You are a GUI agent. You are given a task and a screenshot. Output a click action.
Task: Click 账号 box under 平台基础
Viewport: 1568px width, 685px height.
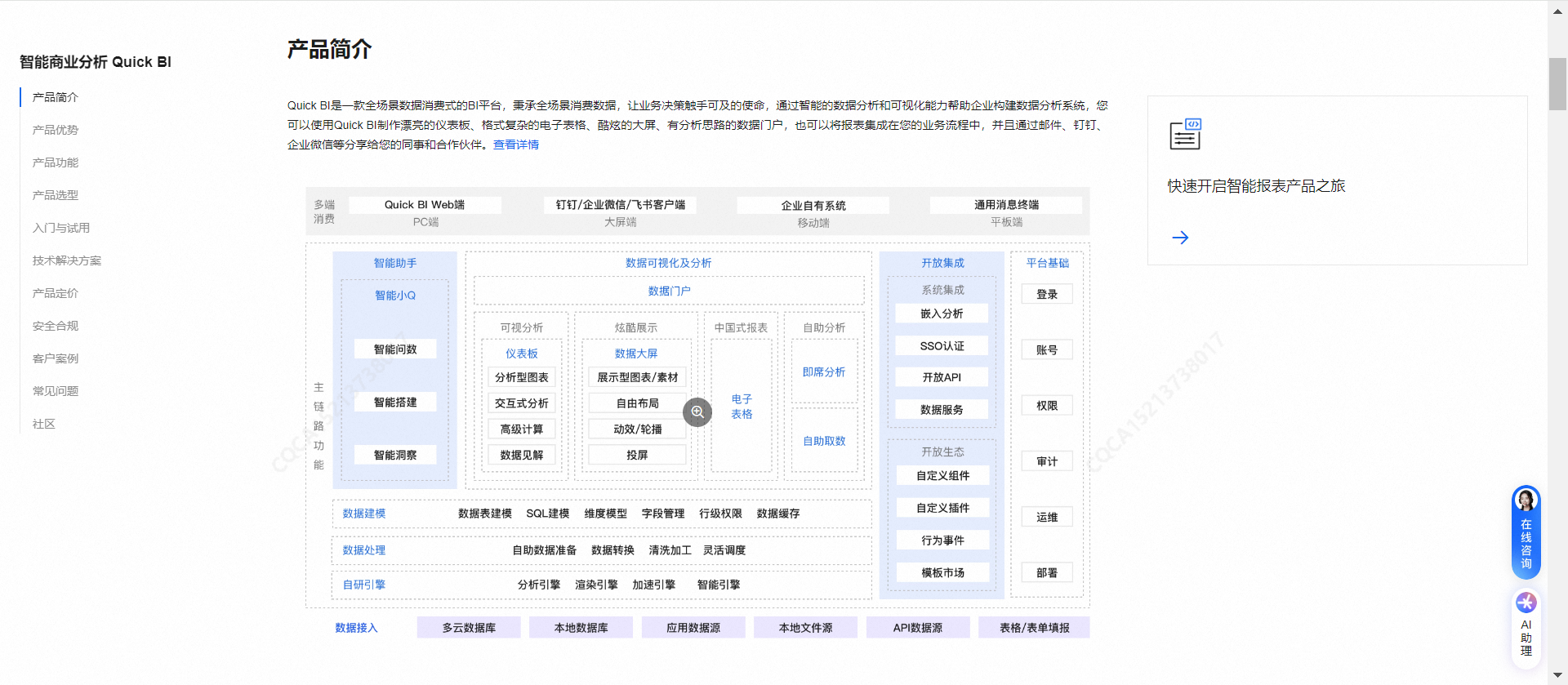coord(1047,349)
